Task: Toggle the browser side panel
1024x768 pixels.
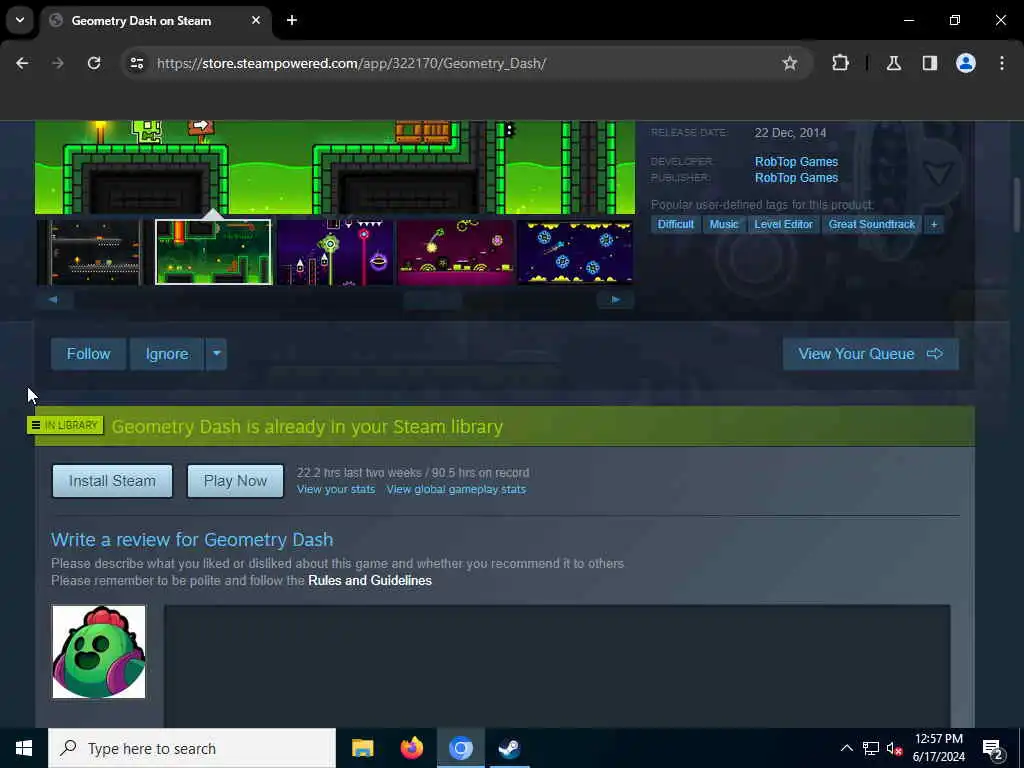Action: click(x=929, y=63)
